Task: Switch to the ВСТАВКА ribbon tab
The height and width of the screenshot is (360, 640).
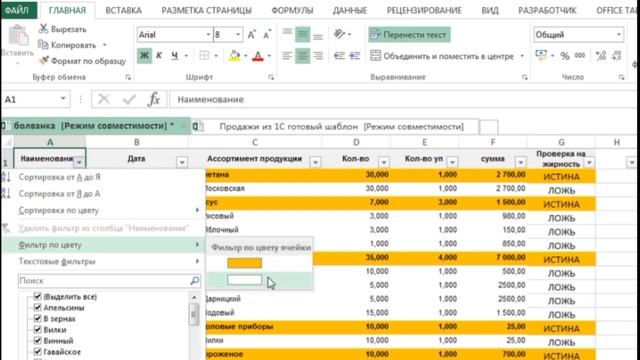Action: (x=123, y=11)
